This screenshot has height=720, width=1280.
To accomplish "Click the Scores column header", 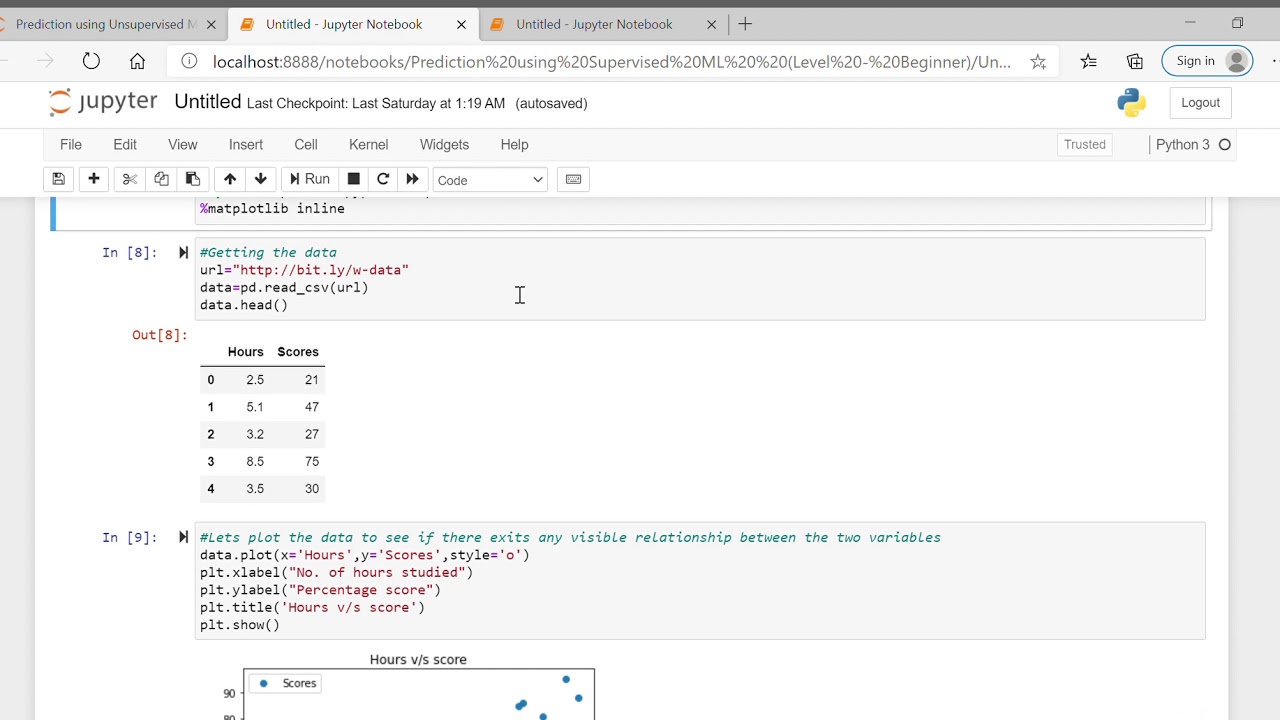I will [298, 352].
